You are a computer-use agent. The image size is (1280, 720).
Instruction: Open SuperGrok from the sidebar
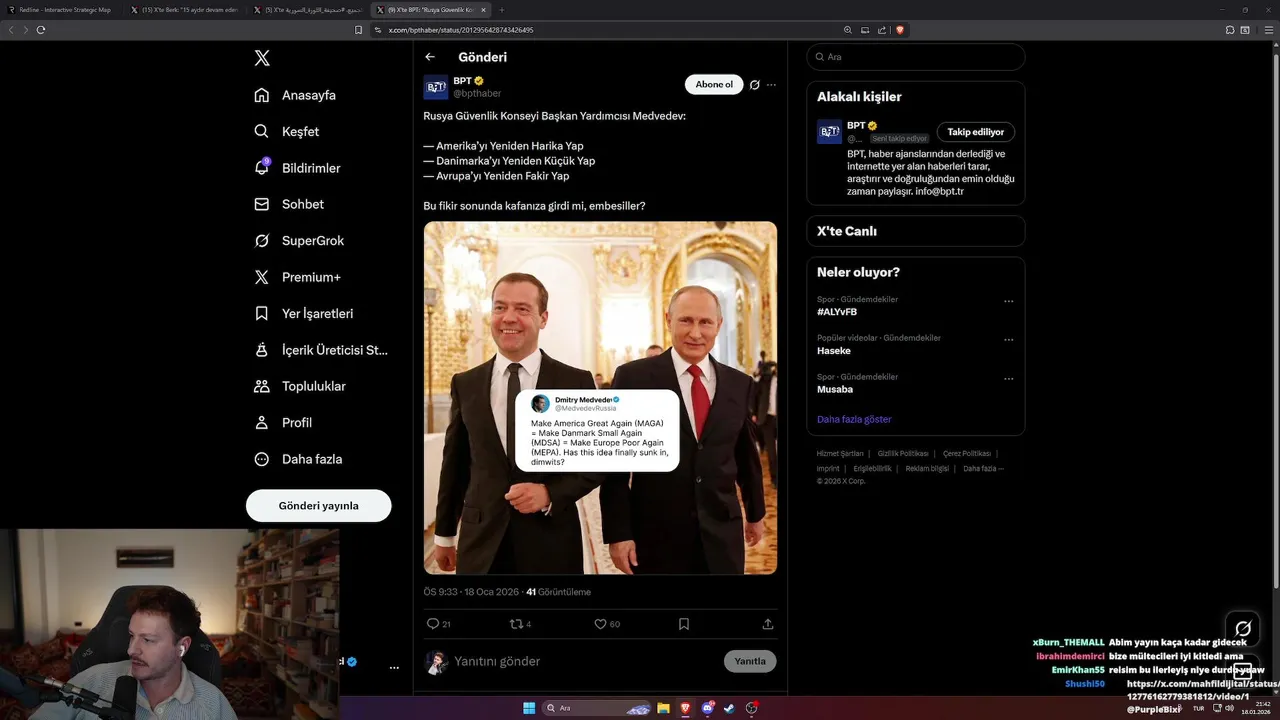point(299,240)
